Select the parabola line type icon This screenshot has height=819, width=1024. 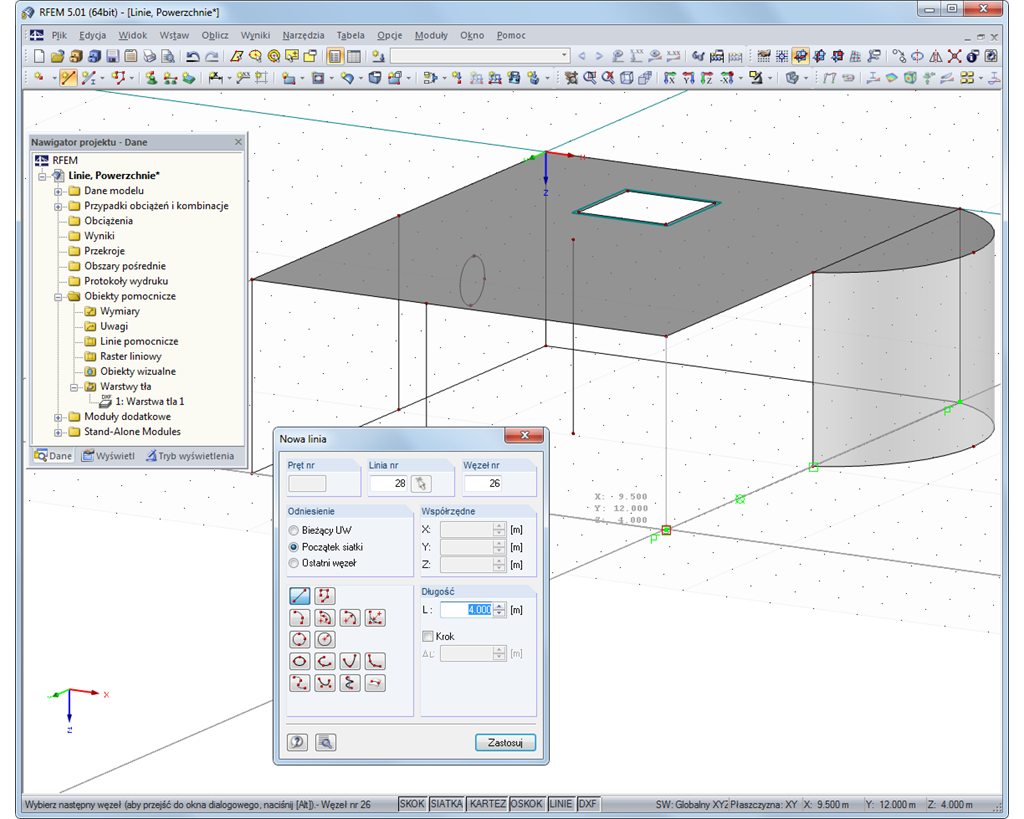pyautogui.click(x=350, y=661)
